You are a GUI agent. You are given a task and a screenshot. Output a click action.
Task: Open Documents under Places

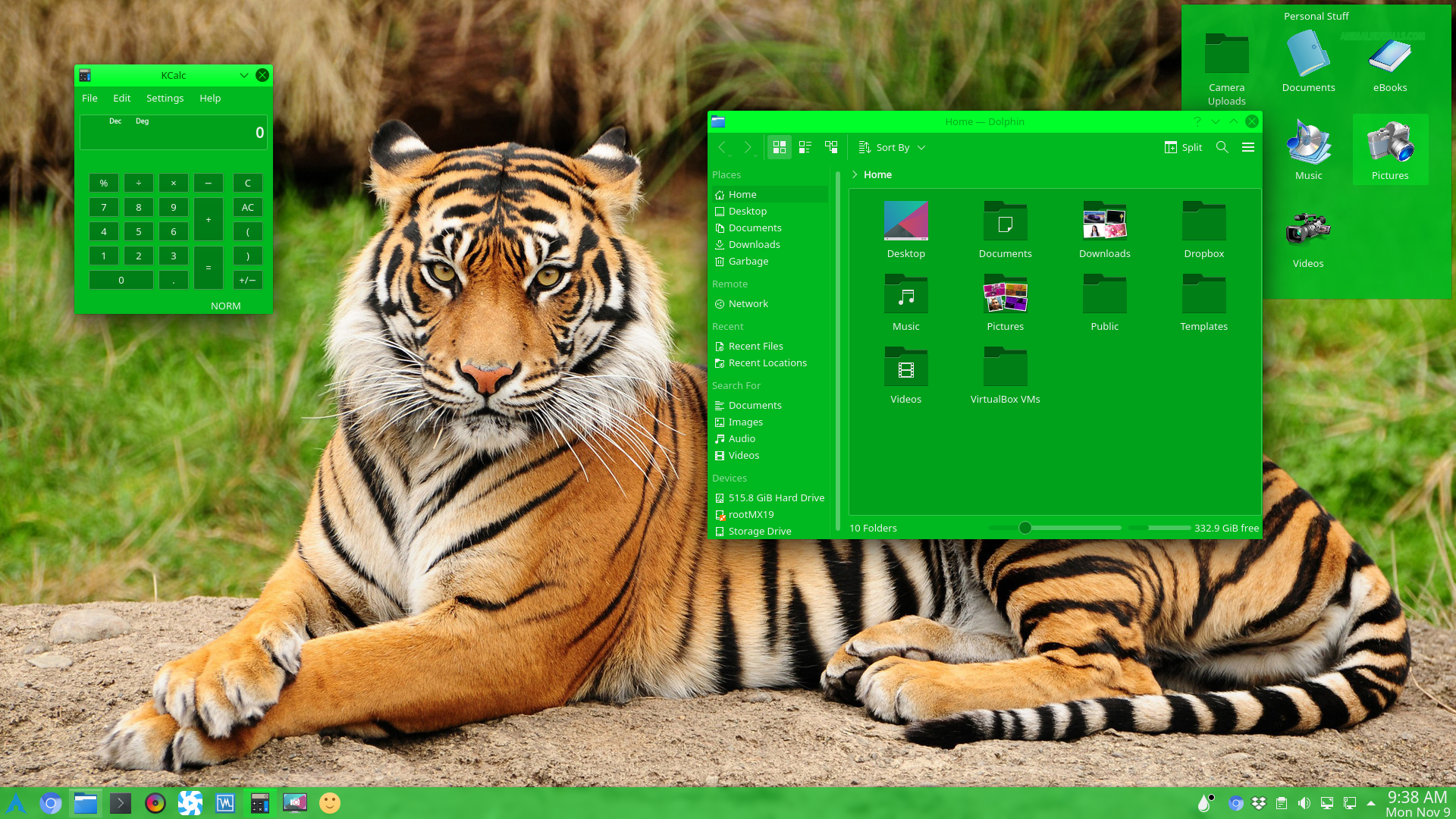[x=770, y=228]
